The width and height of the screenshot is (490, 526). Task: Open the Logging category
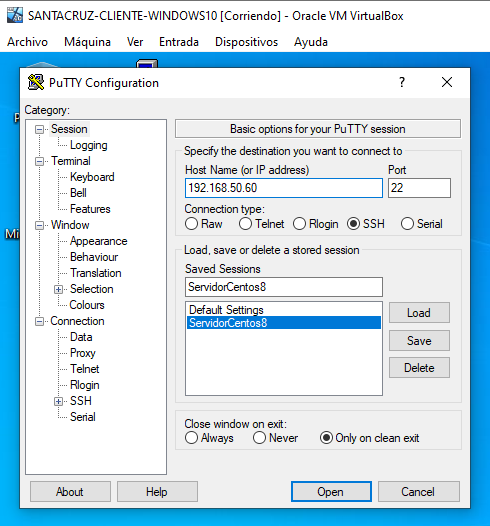click(89, 145)
